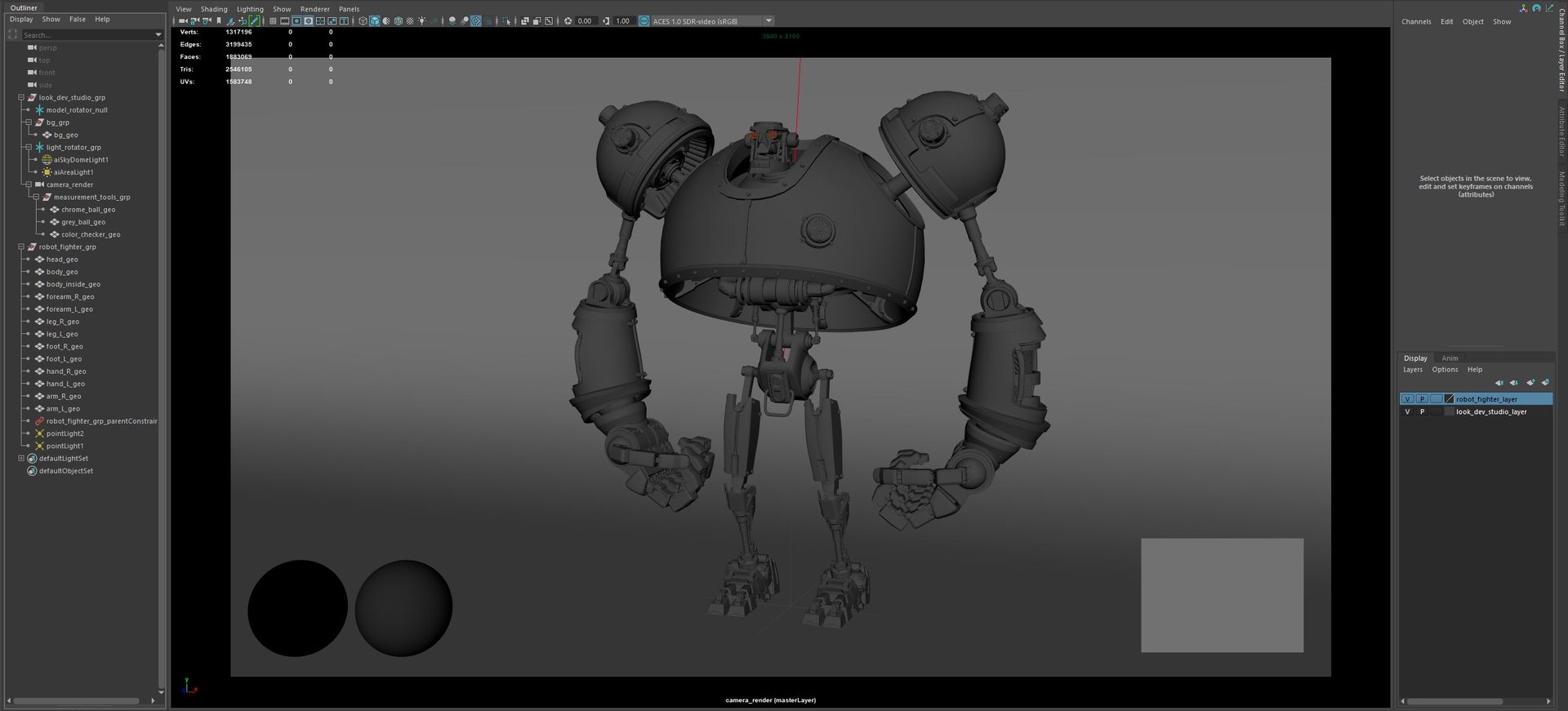Click the wireframe cube shading icon
1568x711 pixels.
(363, 21)
